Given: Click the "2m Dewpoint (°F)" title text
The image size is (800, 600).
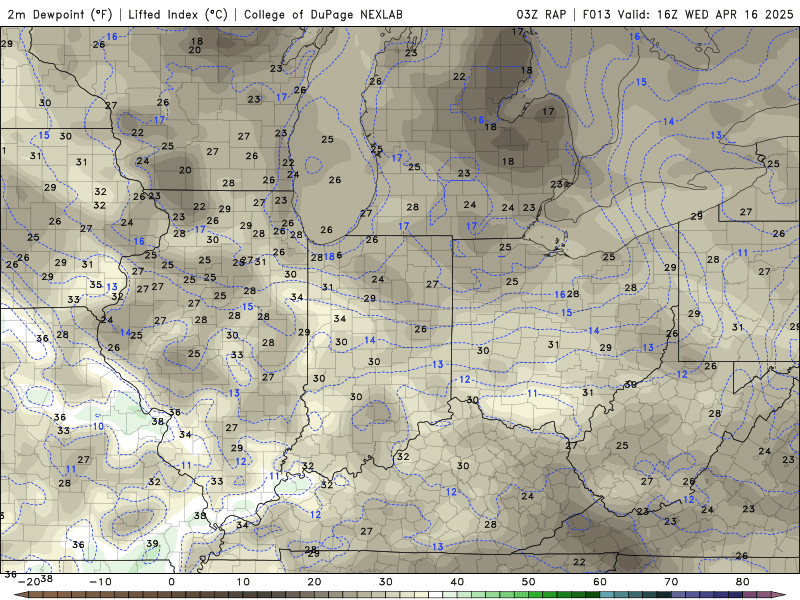Looking at the screenshot, I should pyautogui.click(x=59, y=14).
